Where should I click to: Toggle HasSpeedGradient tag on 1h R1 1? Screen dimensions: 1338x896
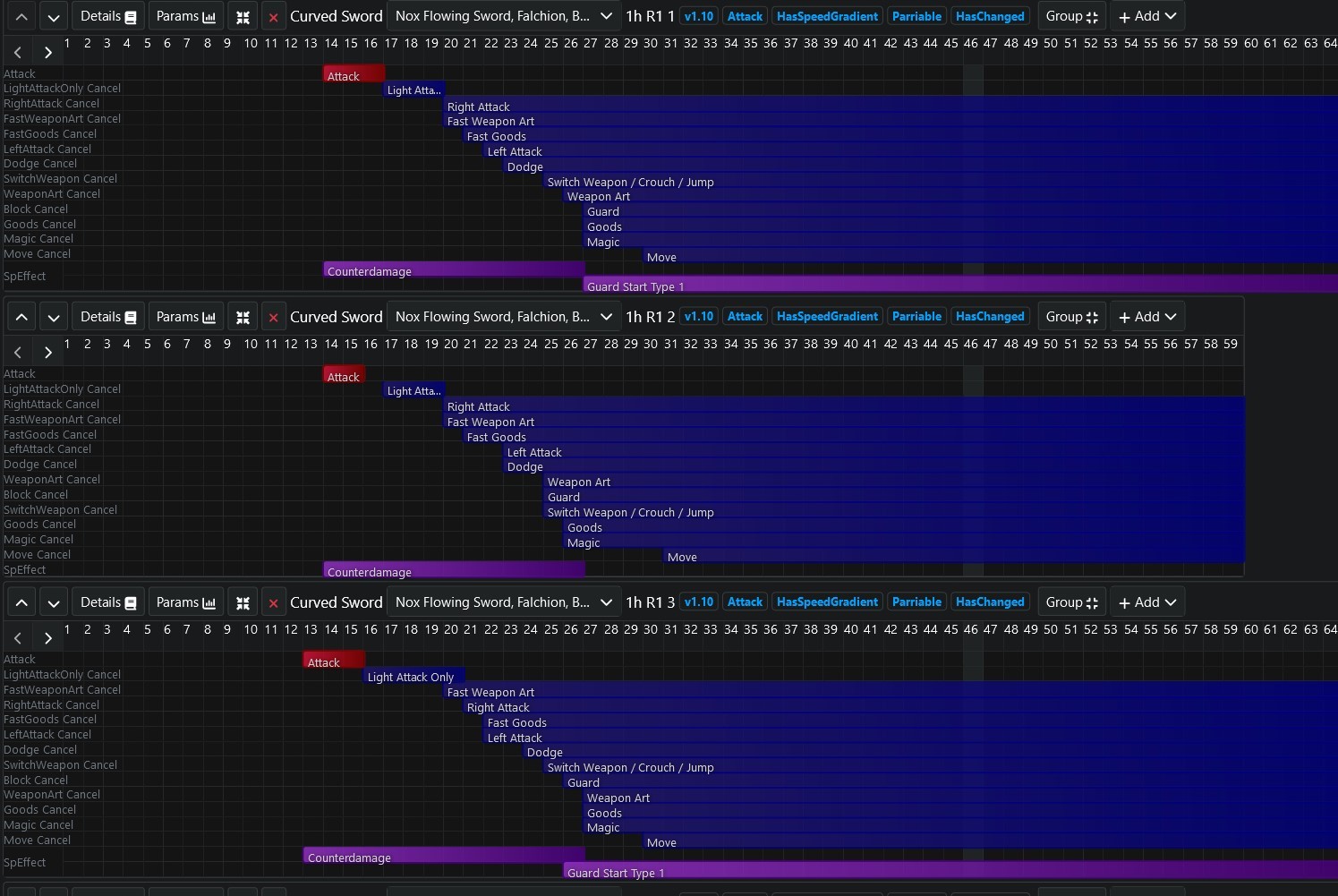827,16
